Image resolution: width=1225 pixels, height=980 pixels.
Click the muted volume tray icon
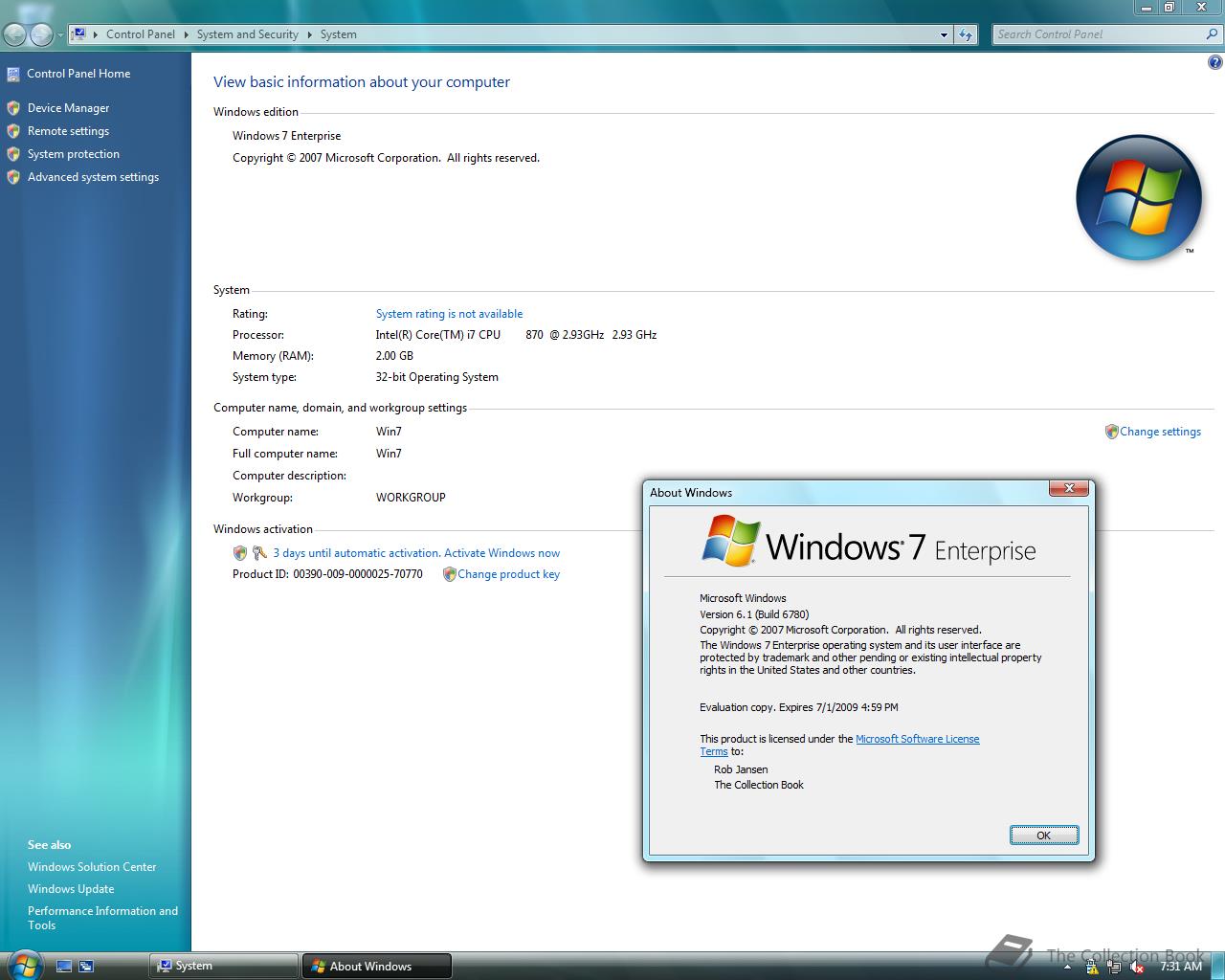pyautogui.click(x=1138, y=968)
